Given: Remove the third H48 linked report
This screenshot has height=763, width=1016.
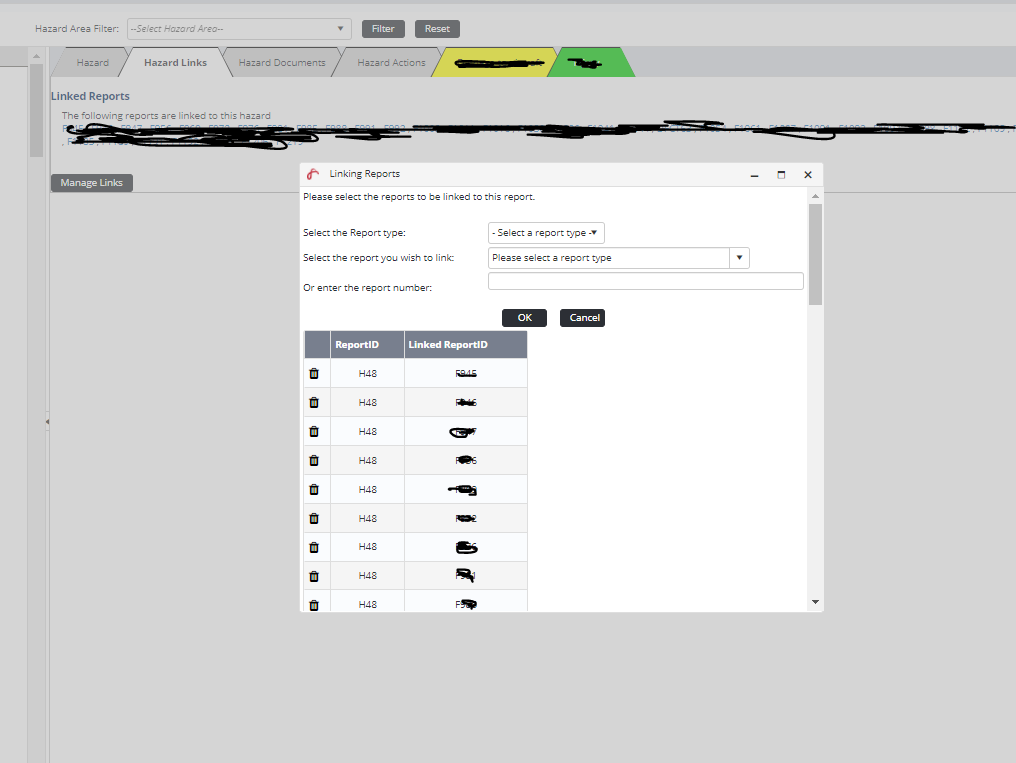Looking at the screenshot, I should point(314,432).
